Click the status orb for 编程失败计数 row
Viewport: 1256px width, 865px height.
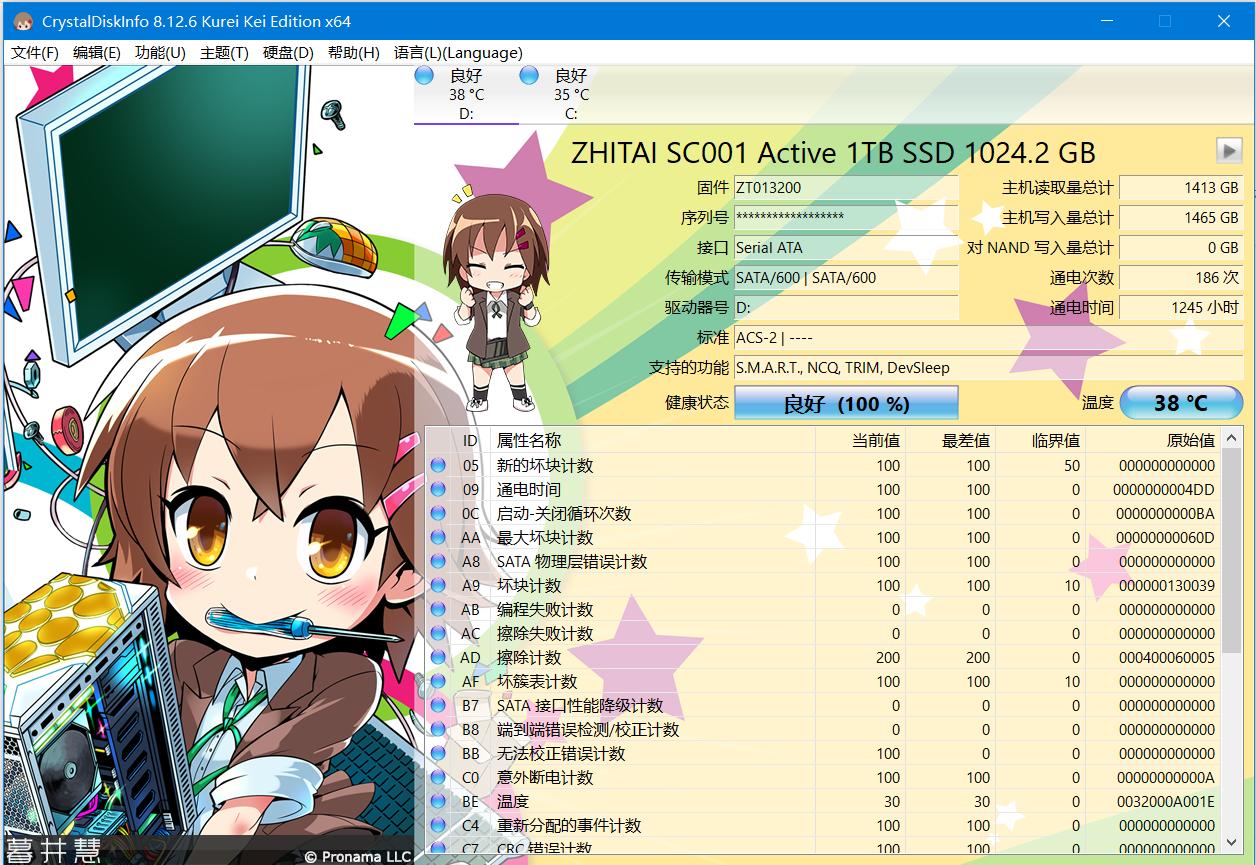[x=438, y=609]
